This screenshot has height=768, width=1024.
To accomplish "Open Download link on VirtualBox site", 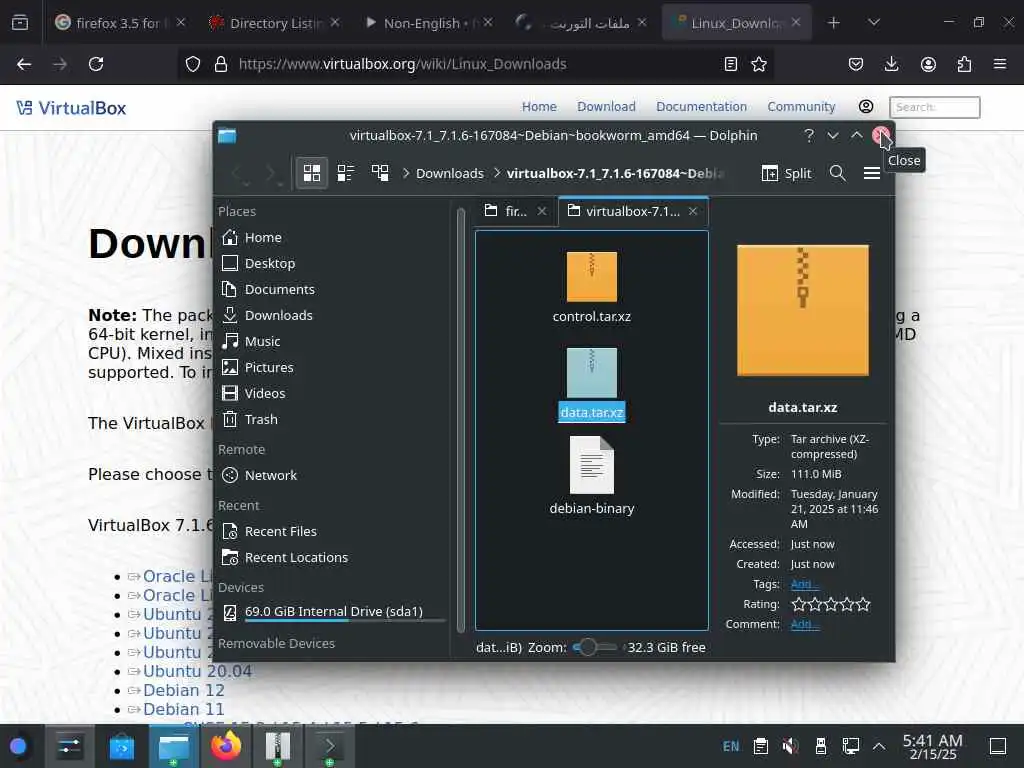I will point(606,106).
